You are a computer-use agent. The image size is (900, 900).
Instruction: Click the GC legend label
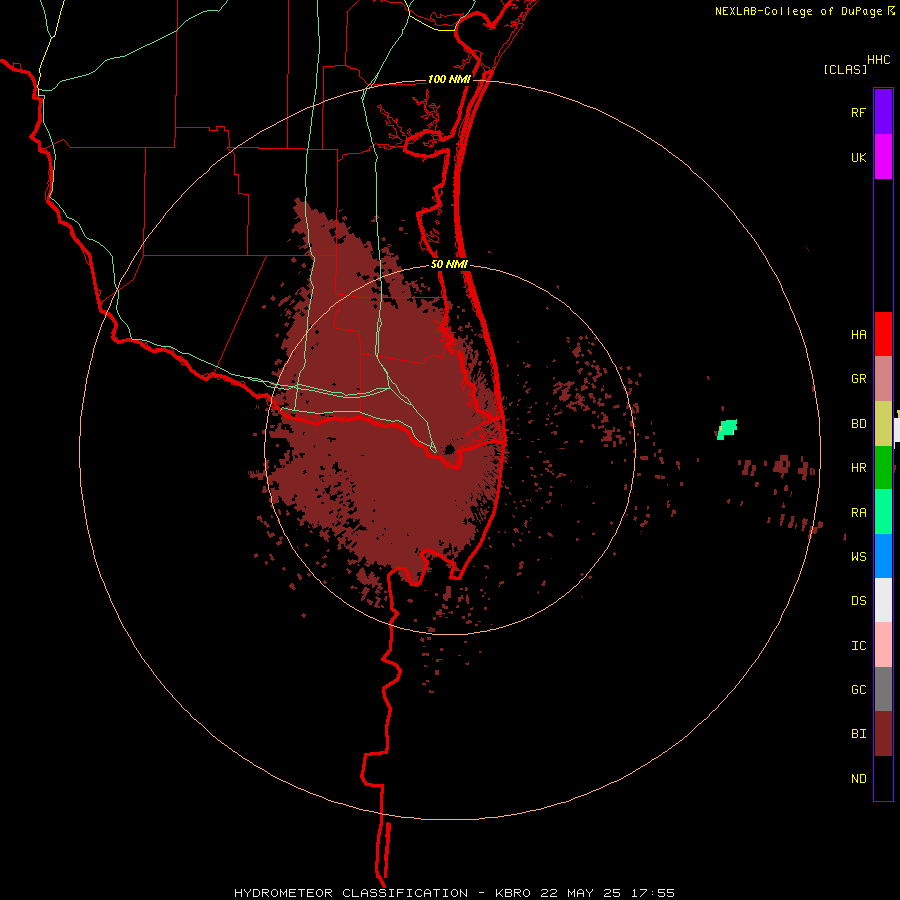tap(858, 690)
